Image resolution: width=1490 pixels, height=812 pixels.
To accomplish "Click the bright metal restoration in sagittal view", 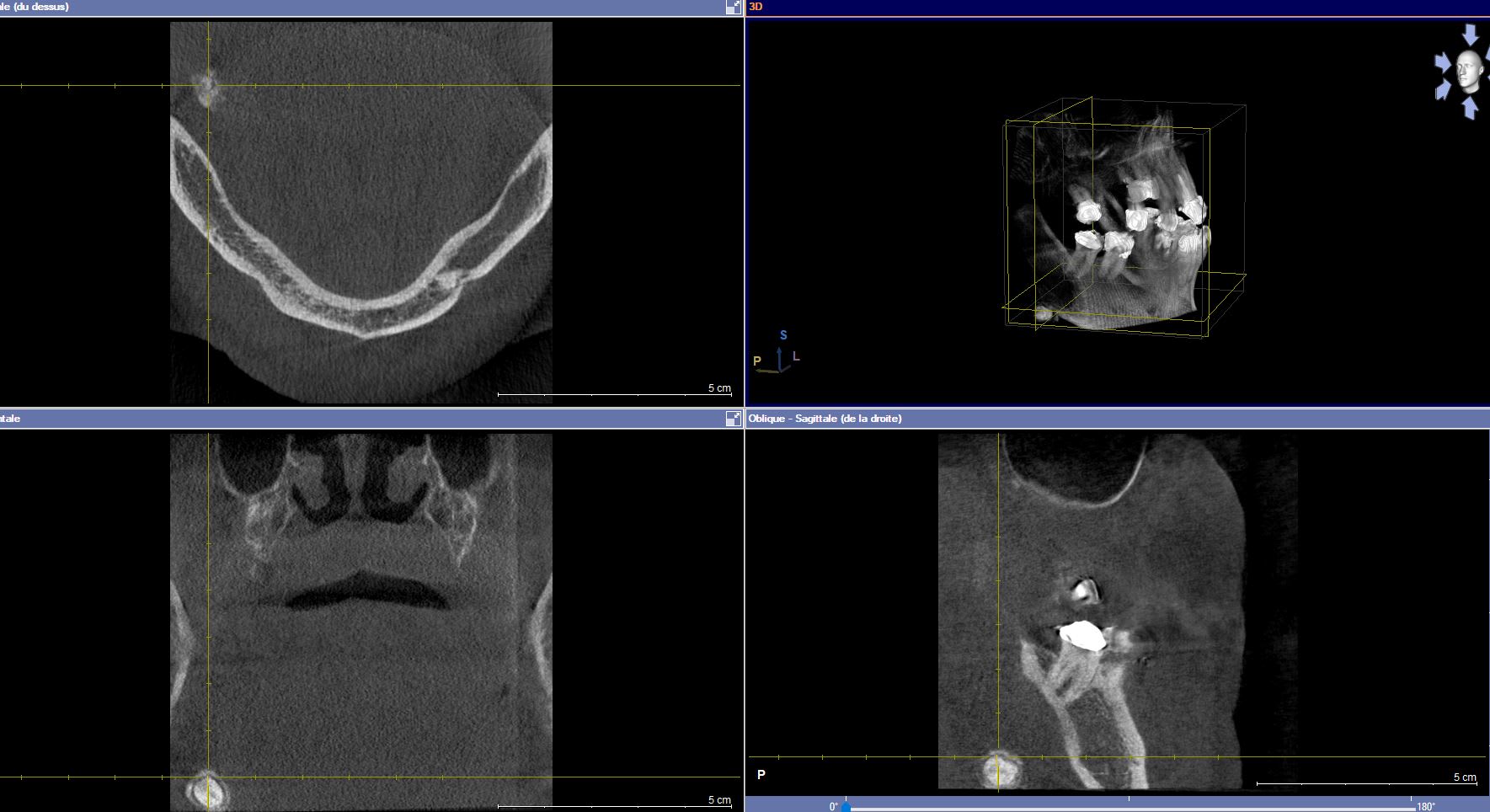I will 1083,636.
